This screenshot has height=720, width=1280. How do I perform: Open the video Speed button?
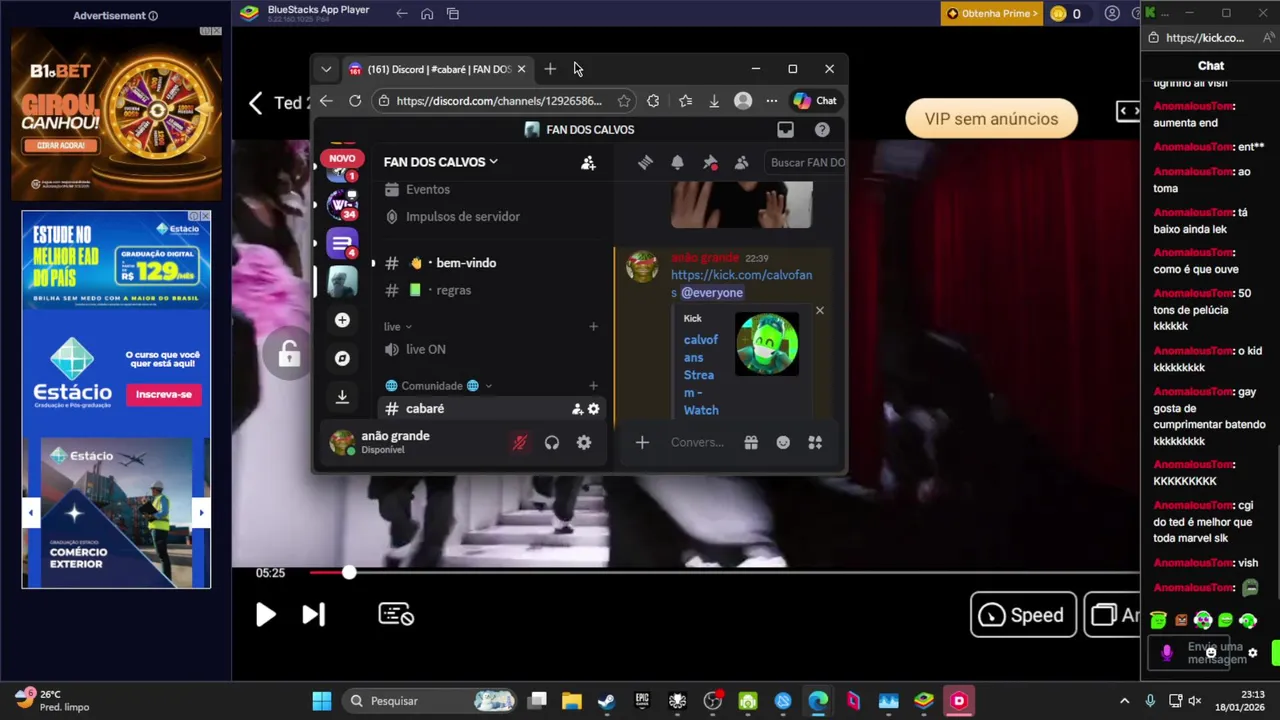coord(1022,615)
